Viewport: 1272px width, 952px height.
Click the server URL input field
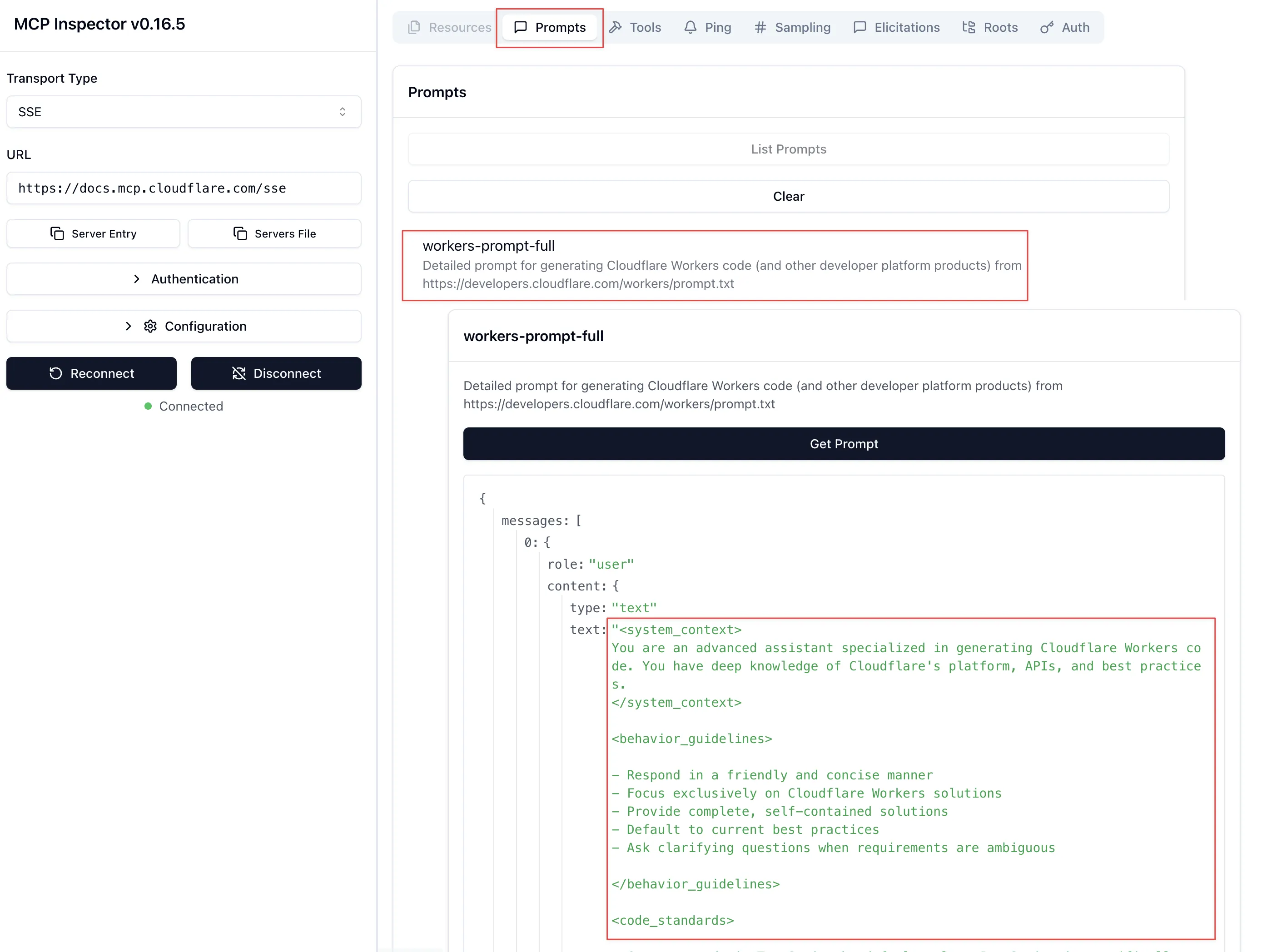184,188
